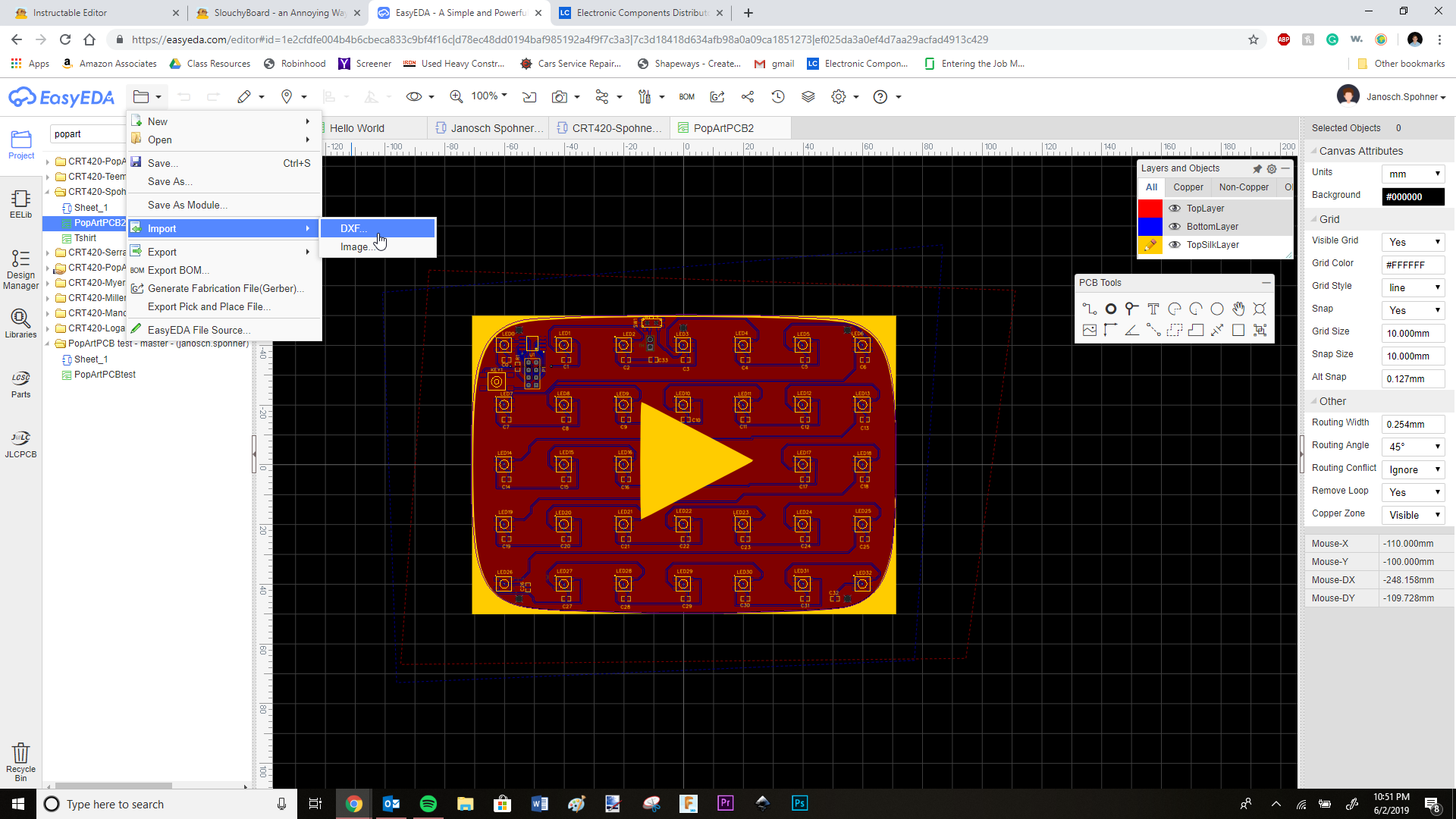The height and width of the screenshot is (819, 1456).
Task: Toggle BottomLayer visibility eye
Action: pos(1175,227)
